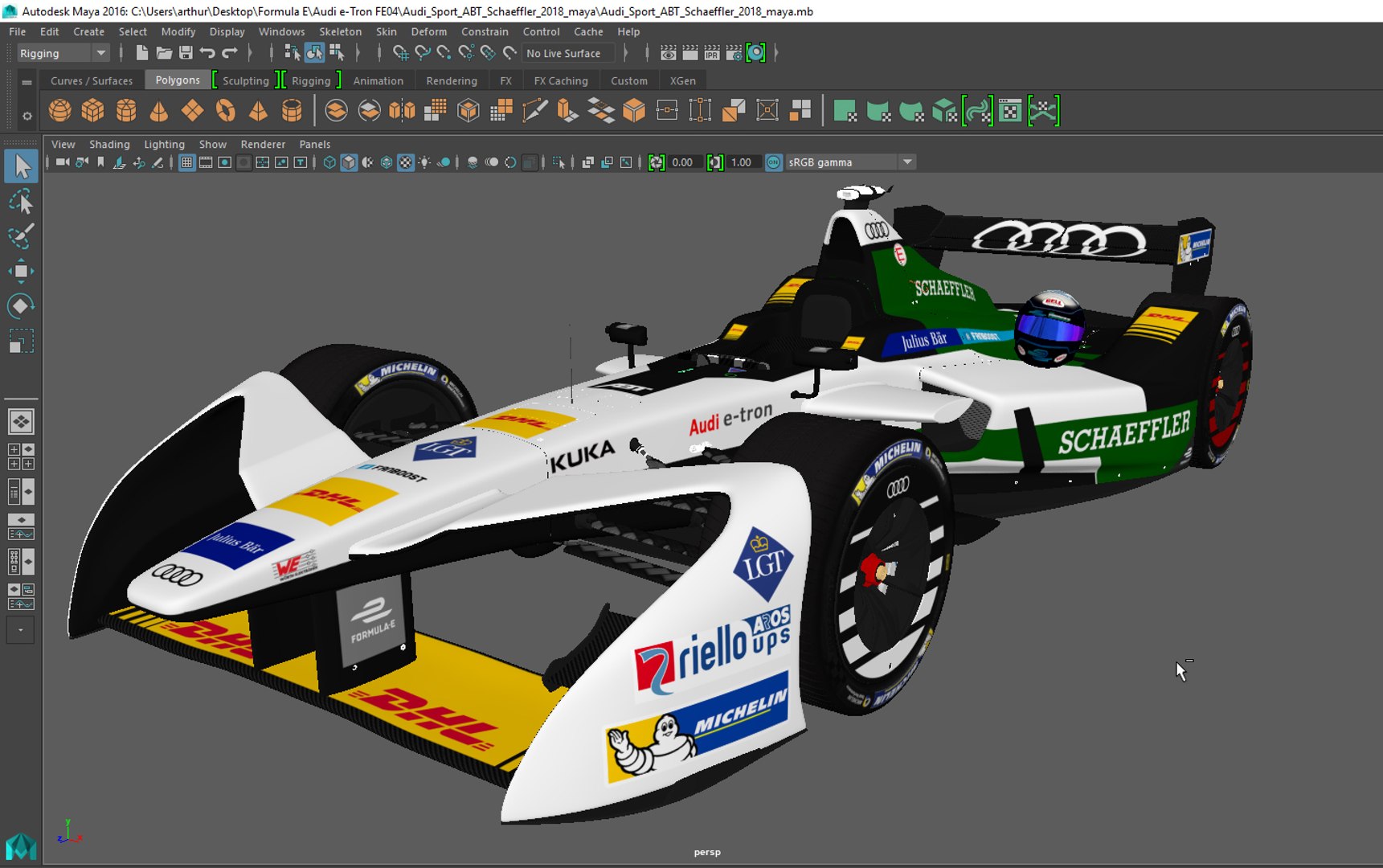Toggle viewport grid display button
This screenshot has width=1383, height=868.
[186, 162]
